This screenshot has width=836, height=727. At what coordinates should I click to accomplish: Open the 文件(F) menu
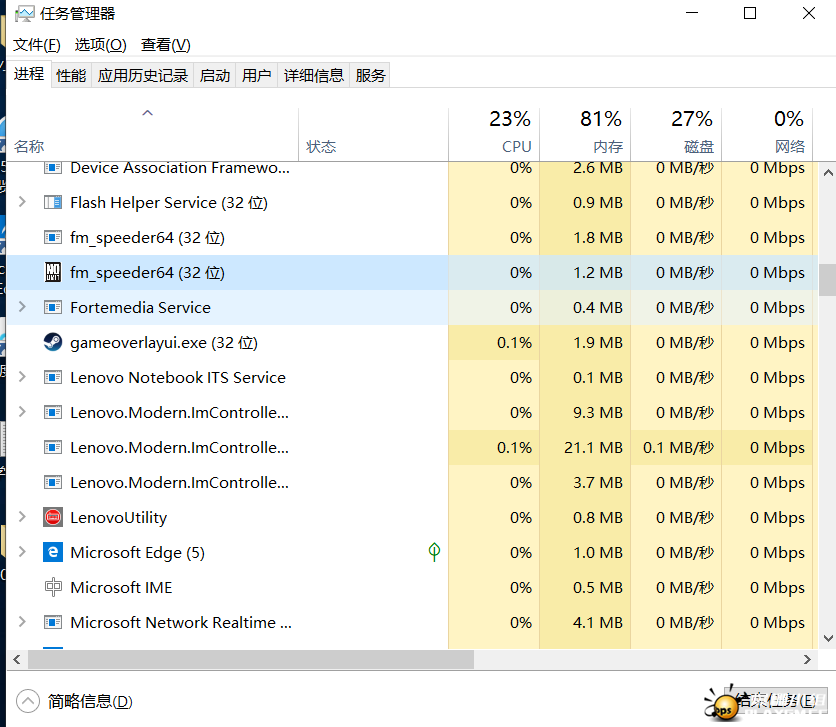(37, 45)
